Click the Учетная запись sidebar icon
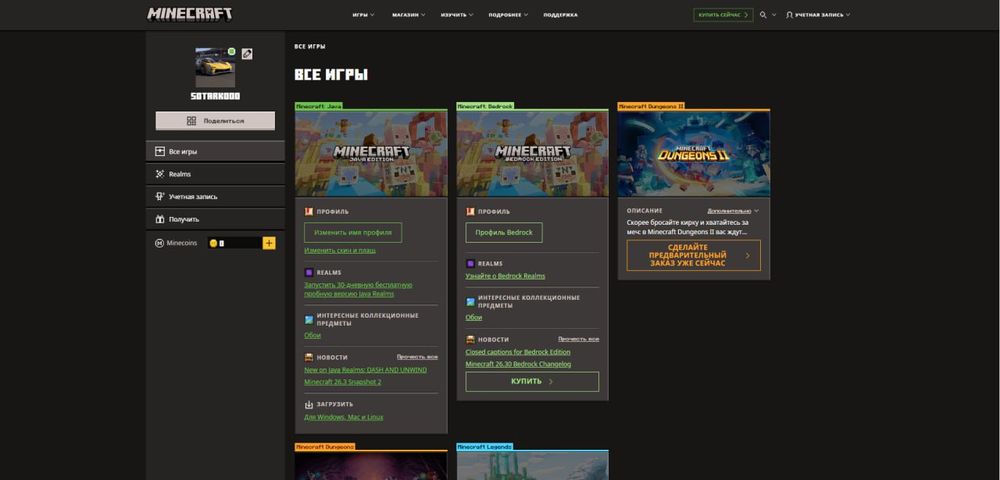The image size is (1000, 480). pyautogui.click(x=160, y=196)
